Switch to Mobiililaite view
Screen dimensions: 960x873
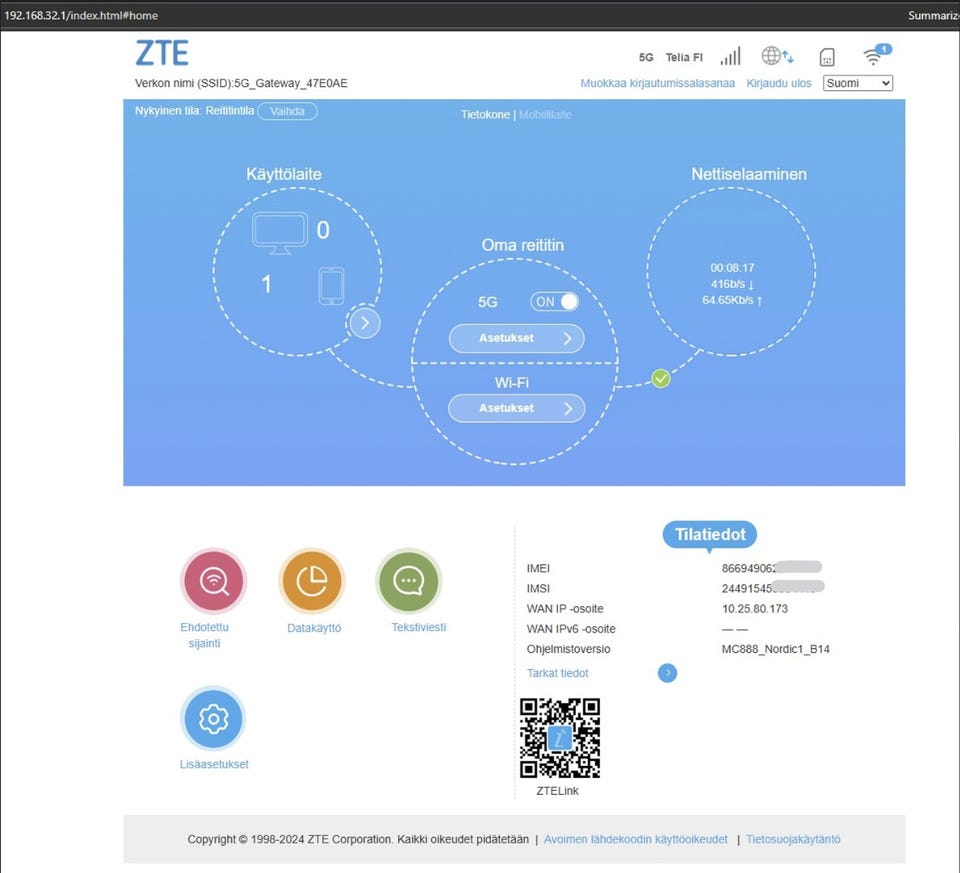(545, 114)
